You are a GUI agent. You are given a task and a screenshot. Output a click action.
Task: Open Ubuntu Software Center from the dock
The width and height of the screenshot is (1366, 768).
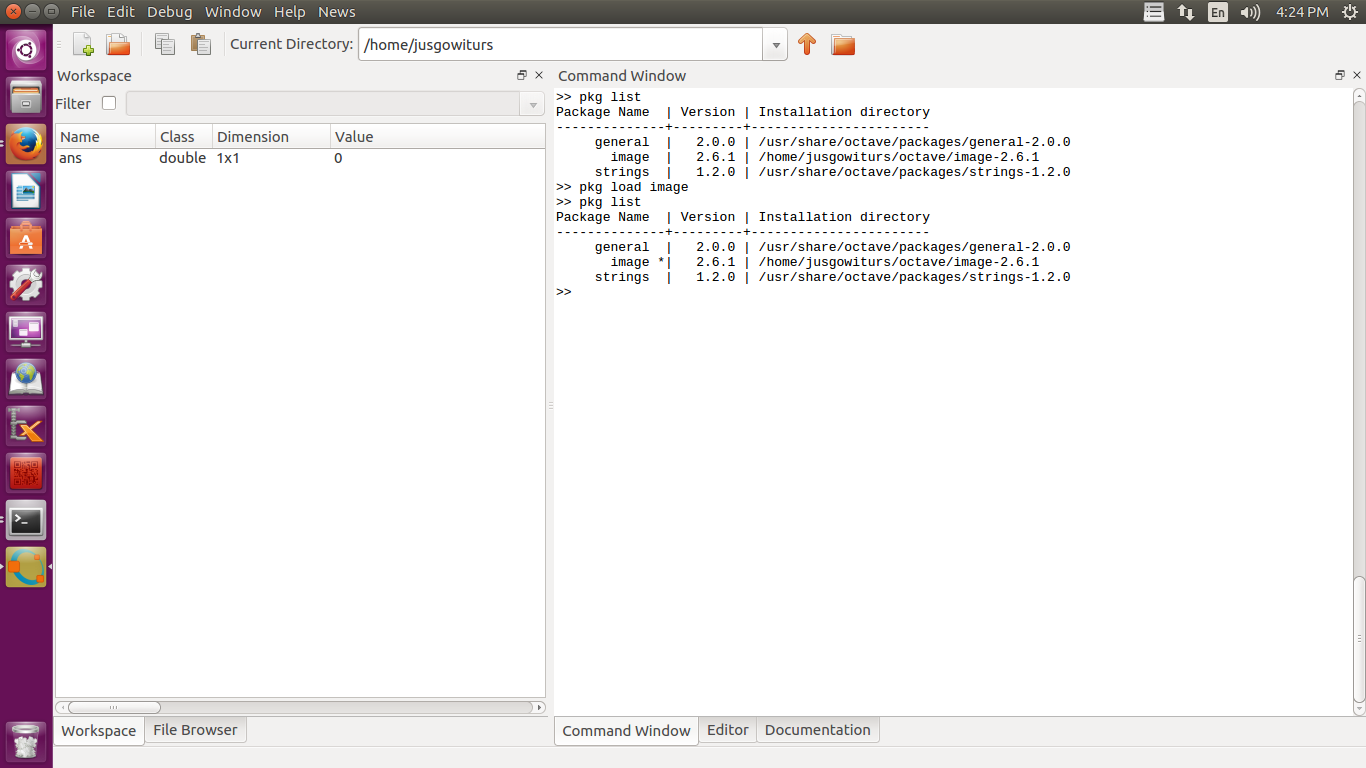26,238
